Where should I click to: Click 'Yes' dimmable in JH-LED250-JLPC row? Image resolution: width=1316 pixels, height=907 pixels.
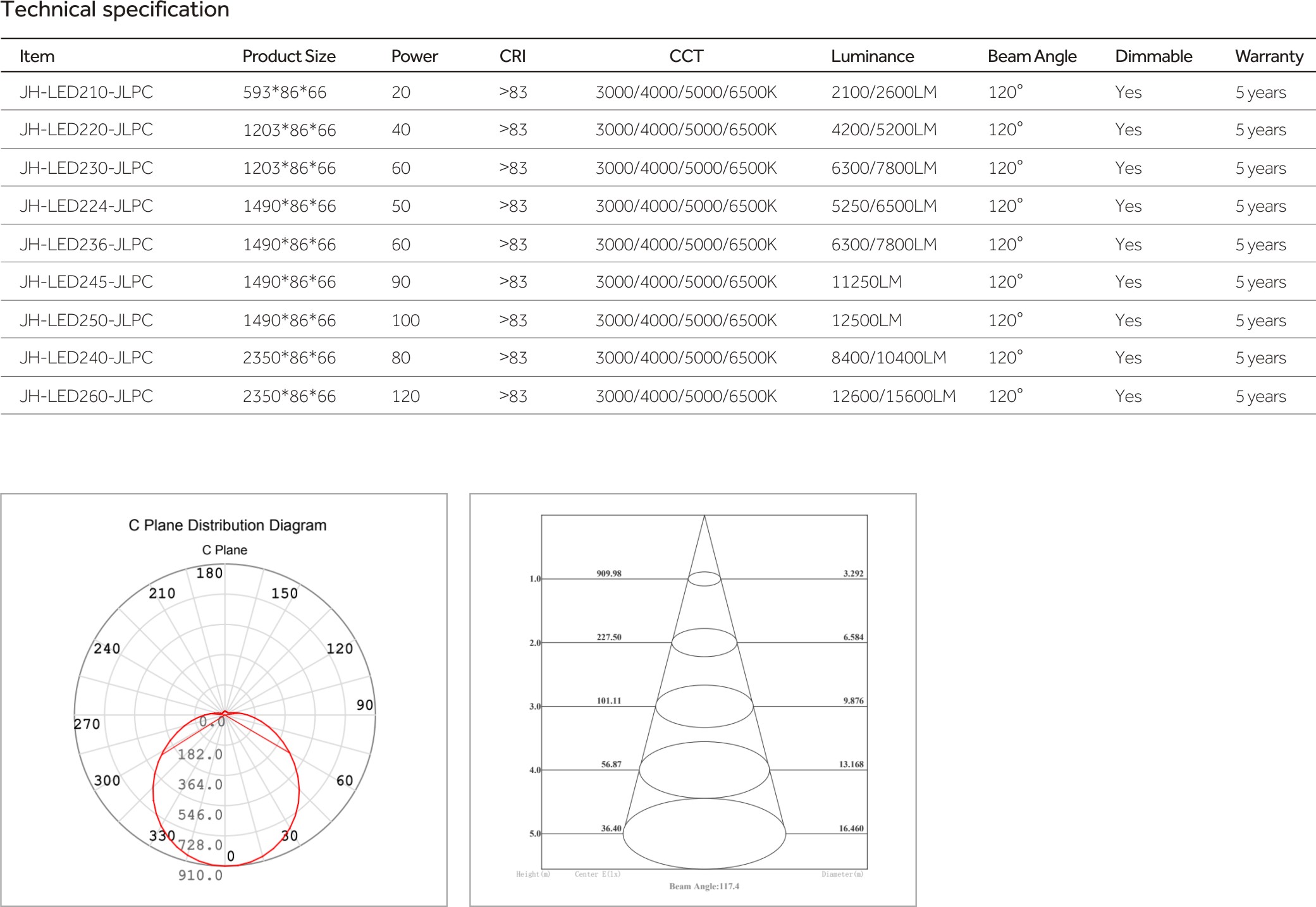1128,320
